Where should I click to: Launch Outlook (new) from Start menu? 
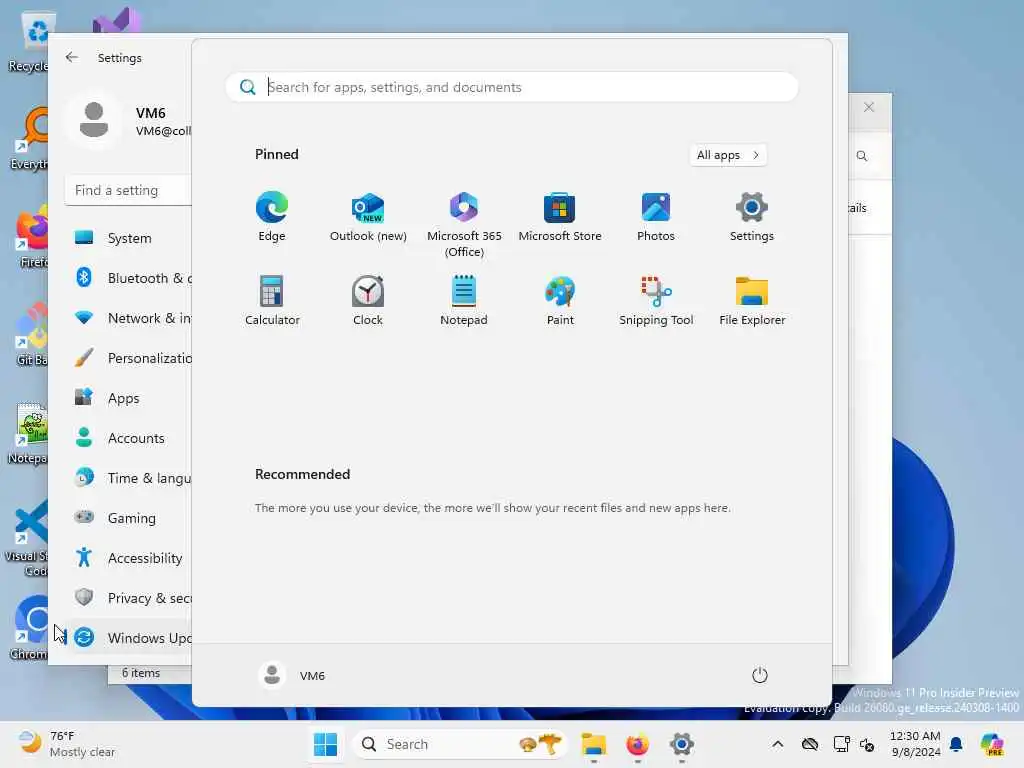[368, 217]
